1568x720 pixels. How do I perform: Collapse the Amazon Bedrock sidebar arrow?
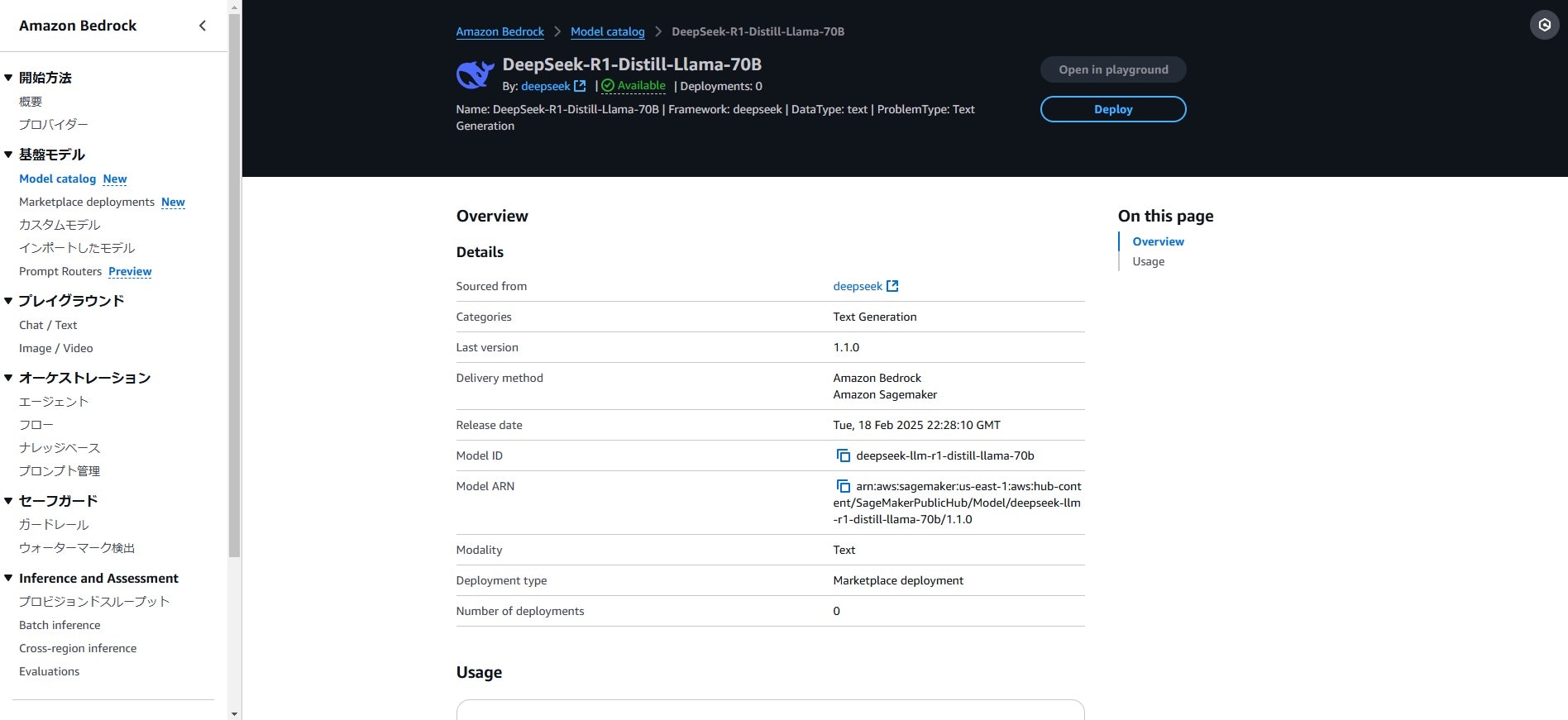point(203,26)
